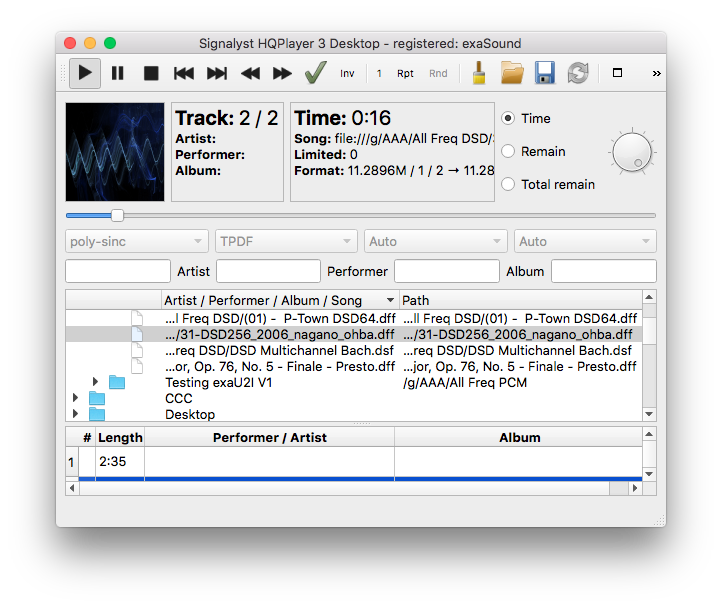Image resolution: width=722 pixels, height=607 pixels.
Task: Open the TPDF dither dropdown
Action: tap(286, 241)
